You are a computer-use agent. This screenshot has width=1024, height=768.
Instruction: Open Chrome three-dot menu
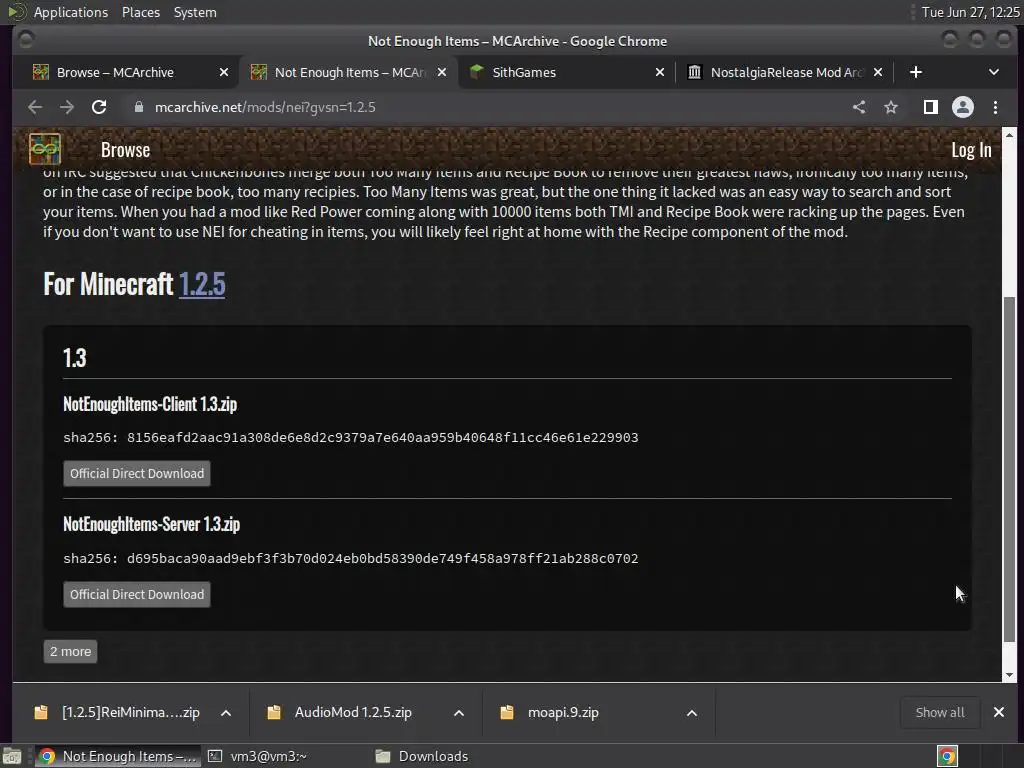pyautogui.click(x=995, y=107)
